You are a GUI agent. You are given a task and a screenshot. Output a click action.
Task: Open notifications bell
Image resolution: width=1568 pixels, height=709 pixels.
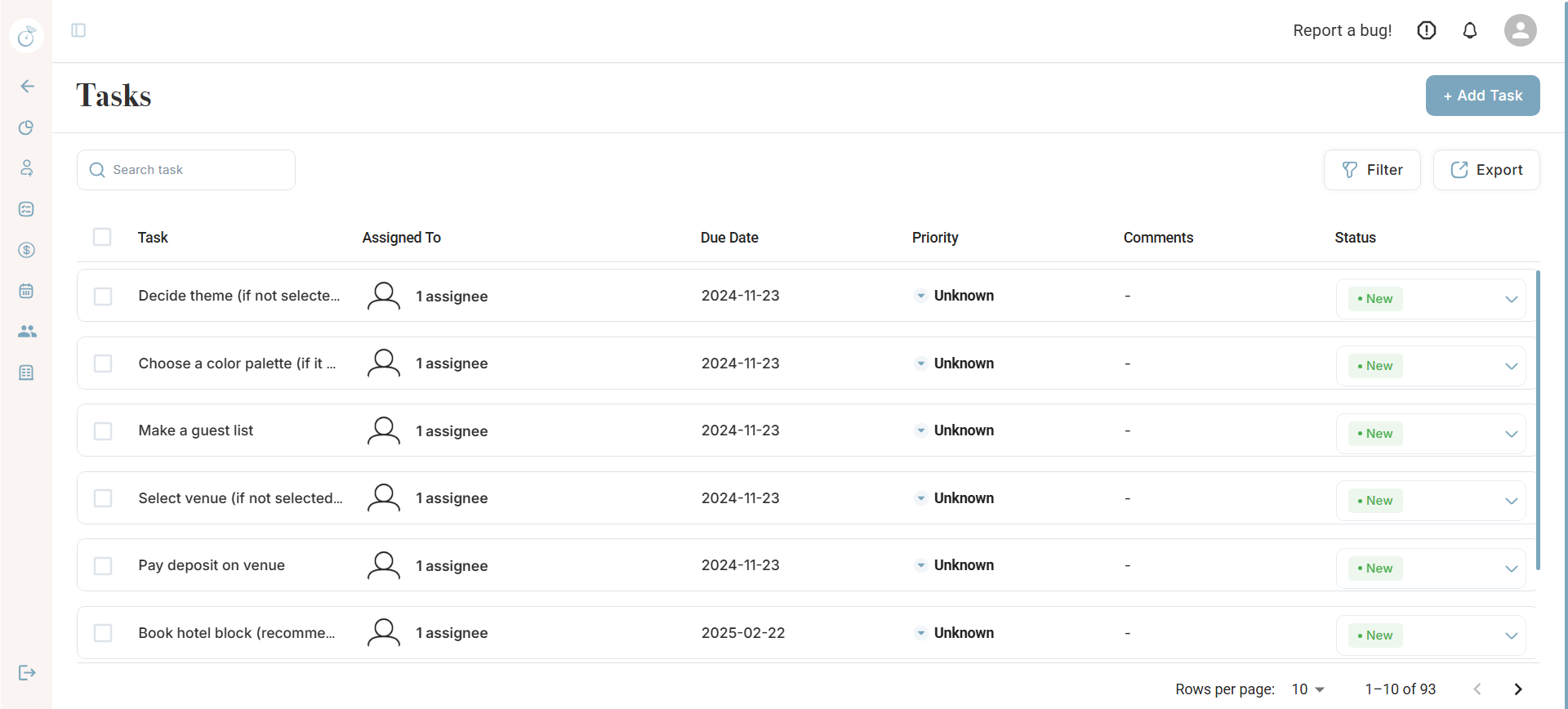[1470, 30]
